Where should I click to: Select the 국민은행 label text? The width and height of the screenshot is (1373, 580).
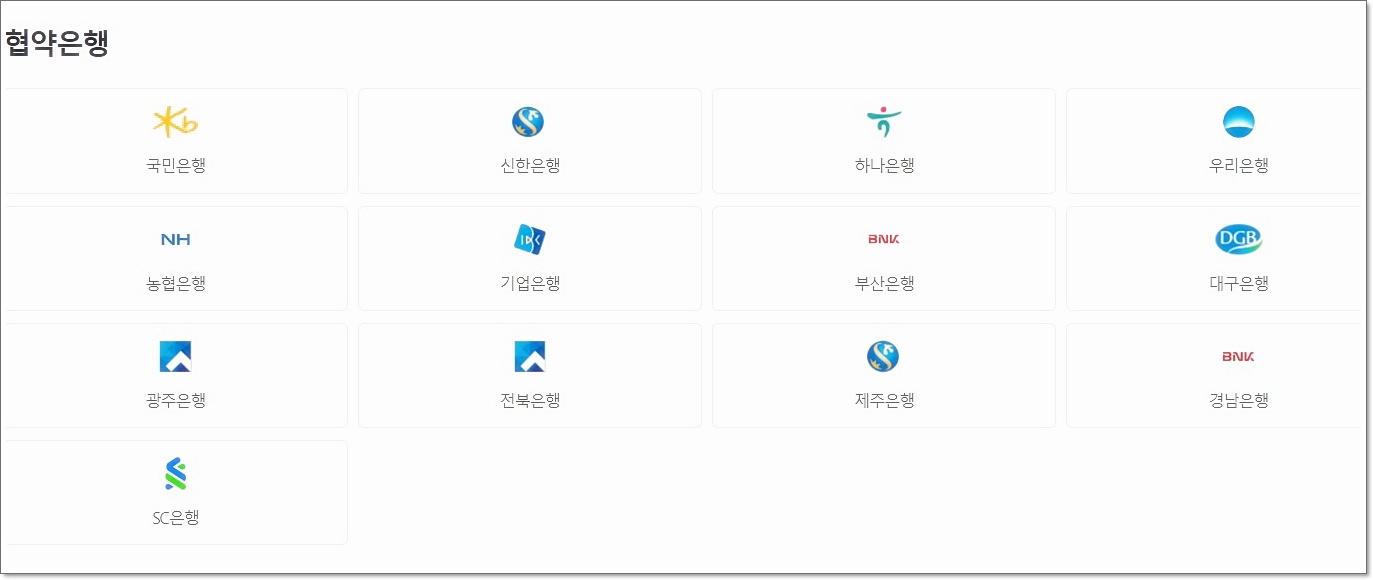tap(176, 165)
